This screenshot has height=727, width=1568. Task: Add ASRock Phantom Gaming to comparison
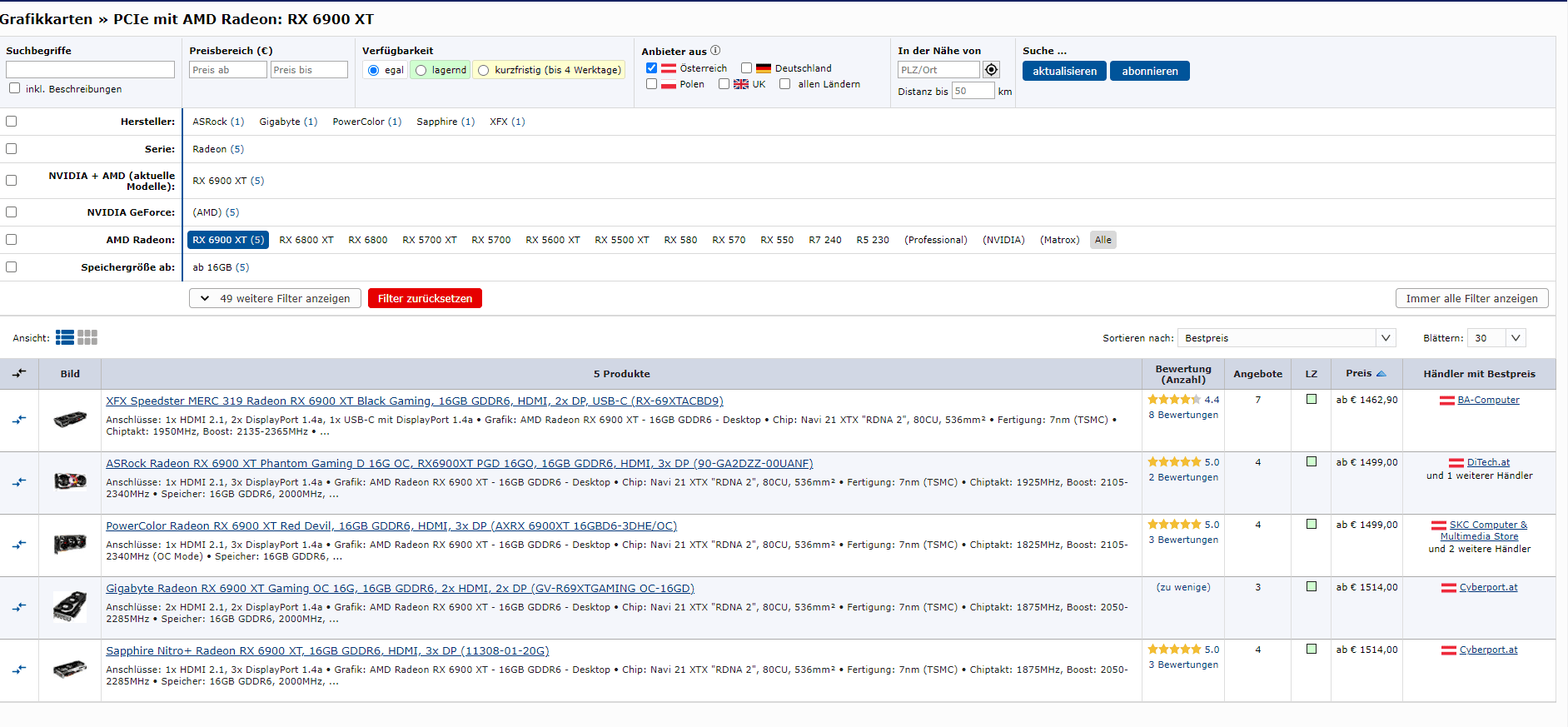pos(19,482)
